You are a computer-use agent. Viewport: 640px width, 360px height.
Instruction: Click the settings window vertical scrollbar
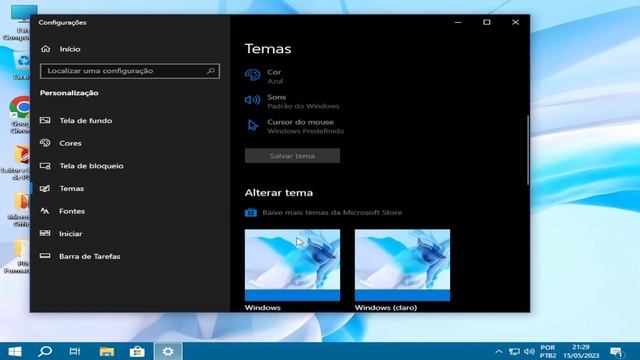pos(528,150)
